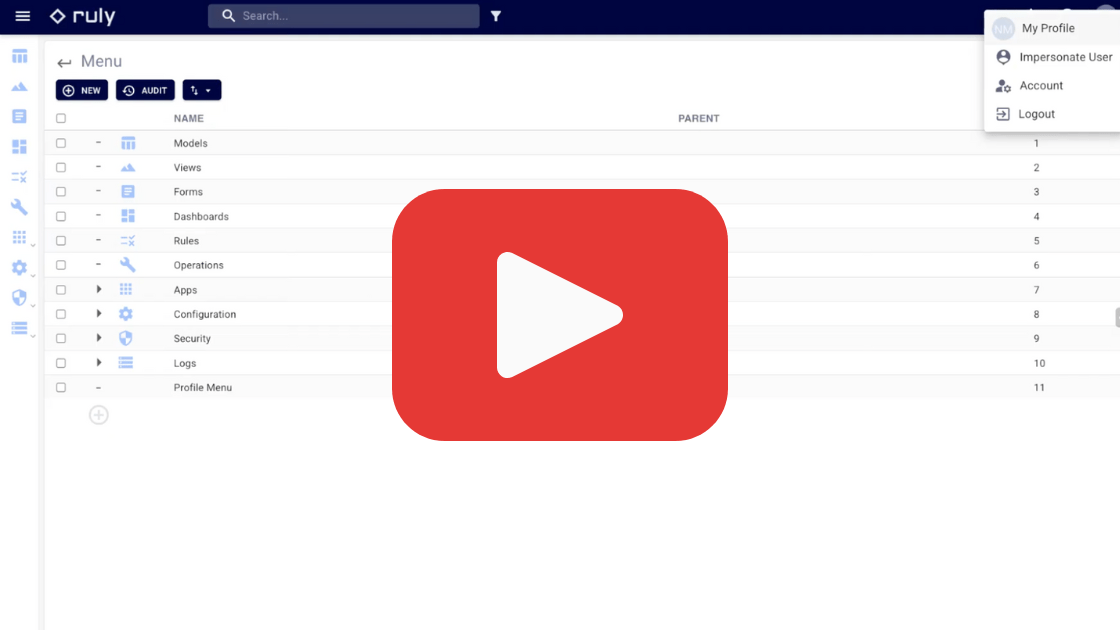Click the Dashboards row tiles icon

pyautogui.click(x=128, y=216)
